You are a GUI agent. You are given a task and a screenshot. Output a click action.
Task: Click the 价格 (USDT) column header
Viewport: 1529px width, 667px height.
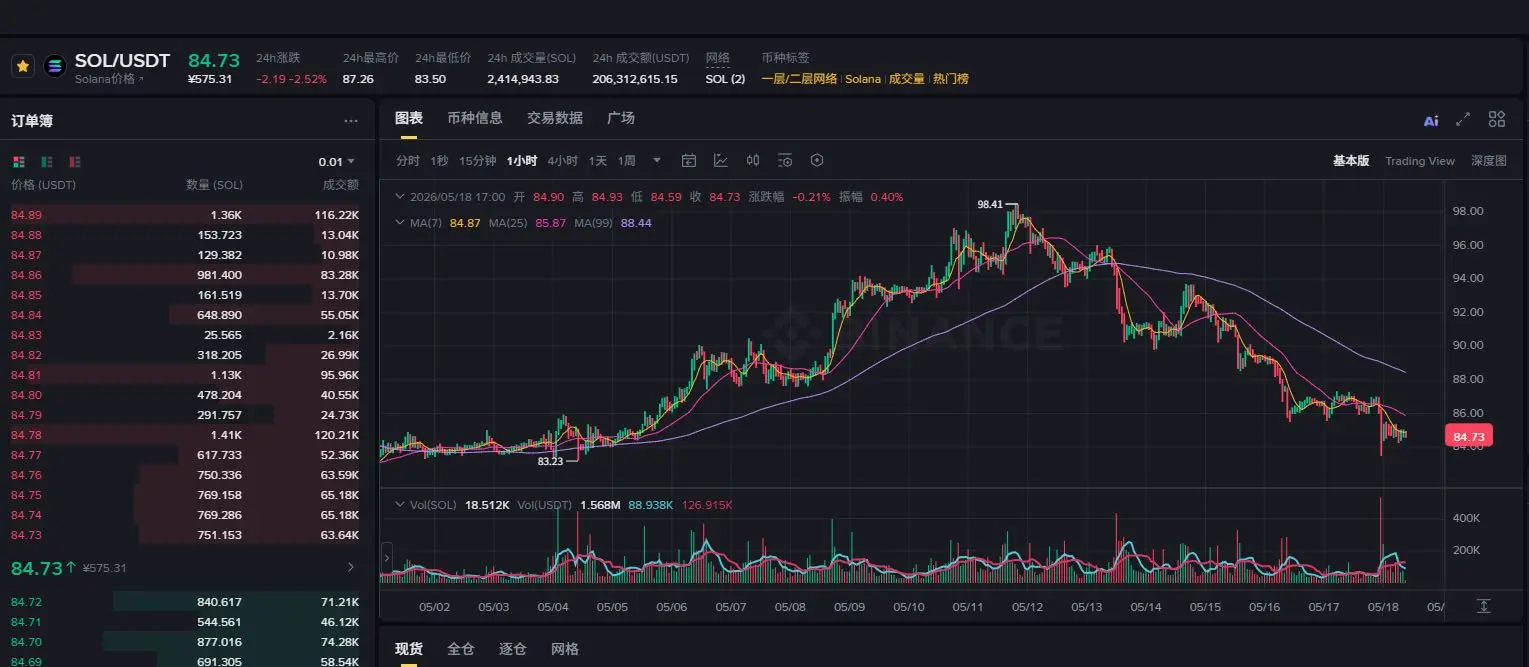coord(43,185)
